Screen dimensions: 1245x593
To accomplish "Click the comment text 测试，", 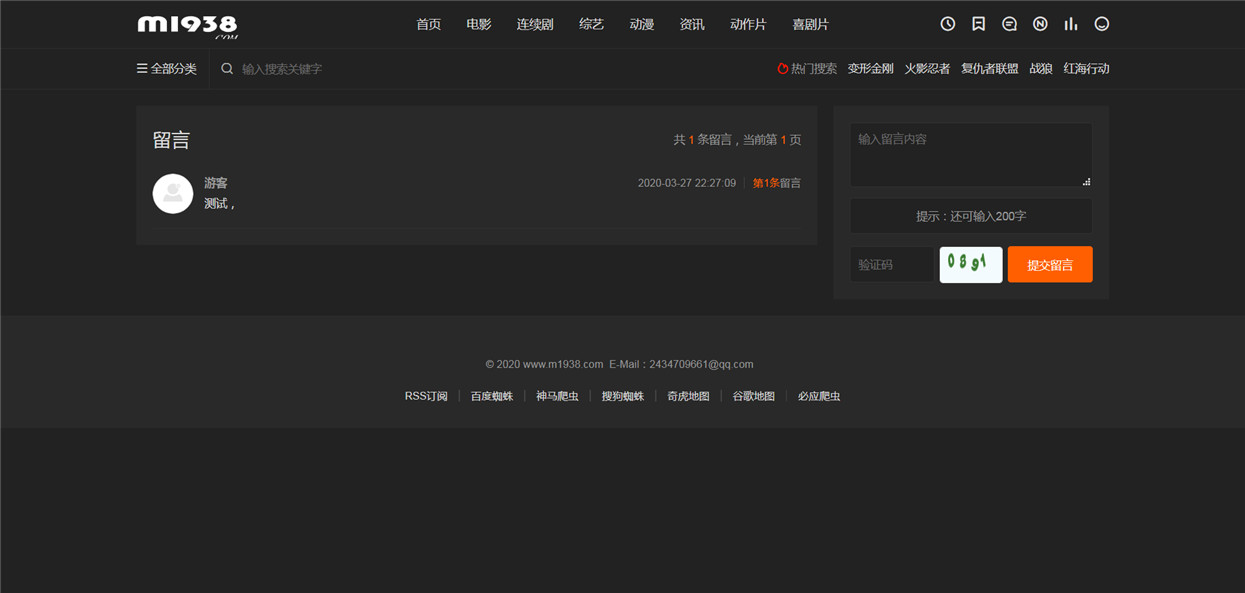I will (220, 203).
